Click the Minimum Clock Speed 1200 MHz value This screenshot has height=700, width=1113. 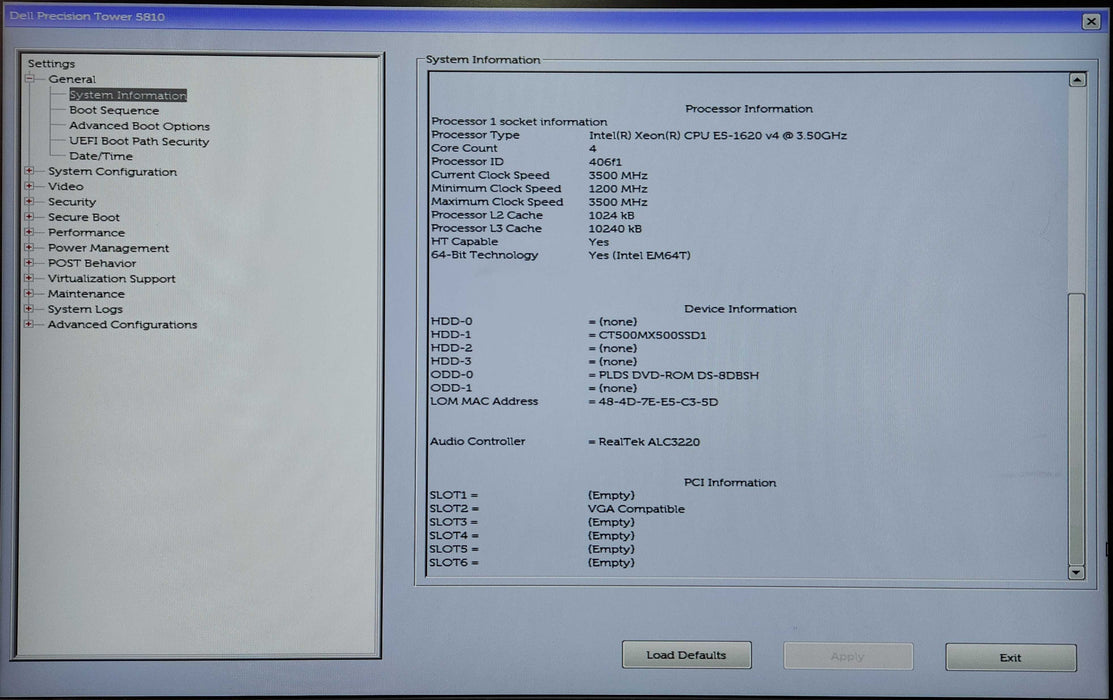point(618,189)
